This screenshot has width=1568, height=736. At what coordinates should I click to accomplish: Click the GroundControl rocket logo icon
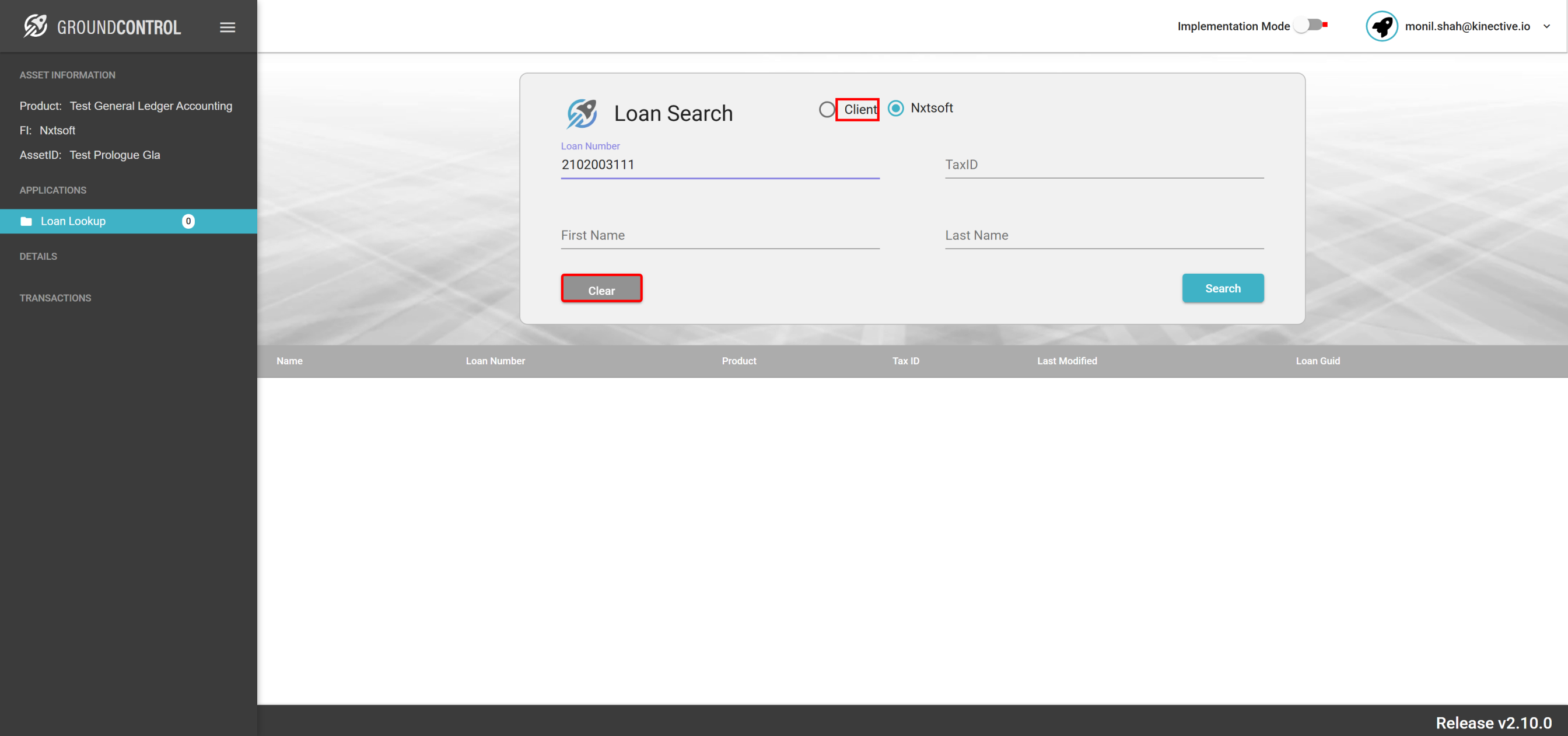tap(36, 26)
